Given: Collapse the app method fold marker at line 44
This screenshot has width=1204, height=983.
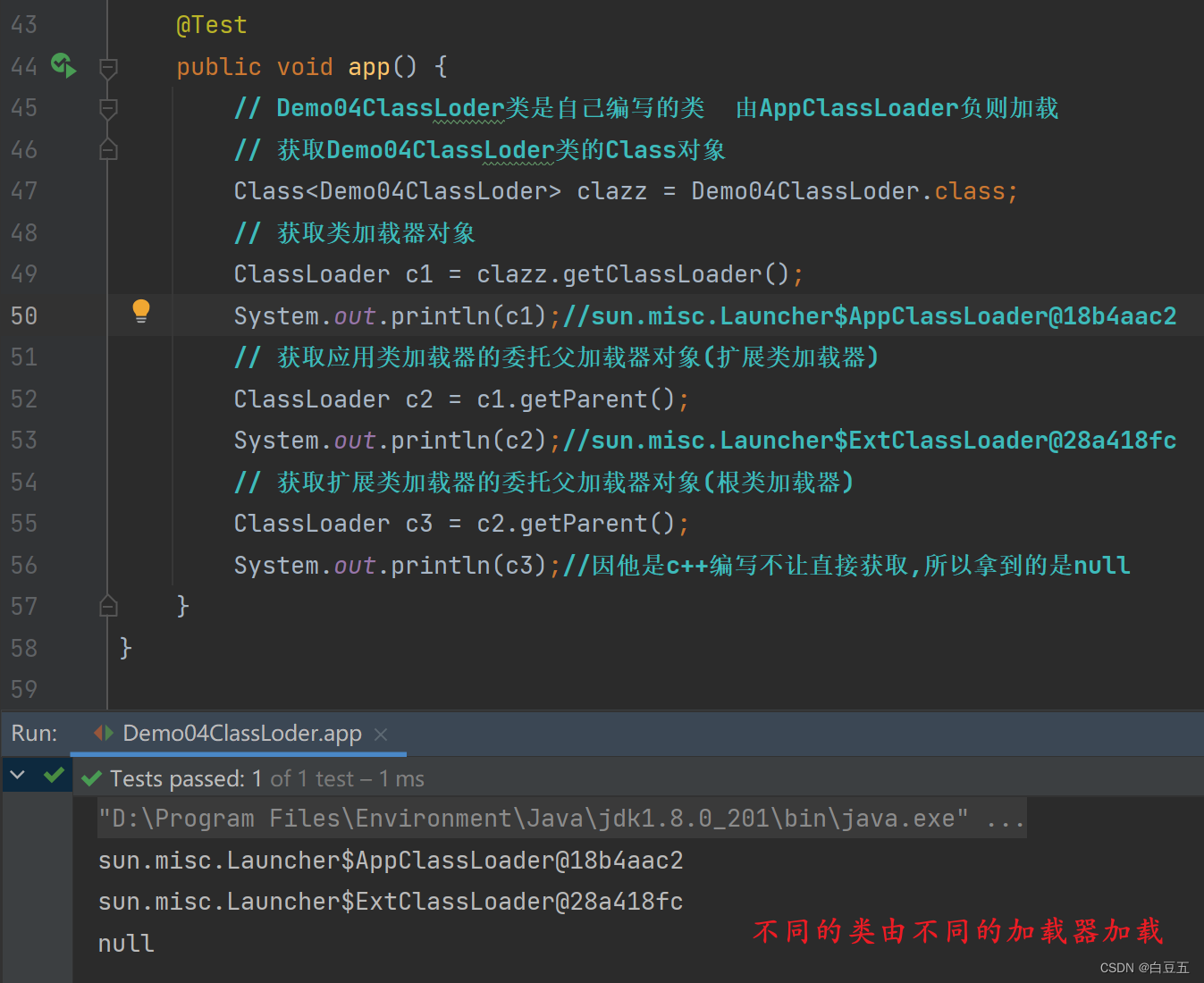Looking at the screenshot, I should [x=108, y=67].
